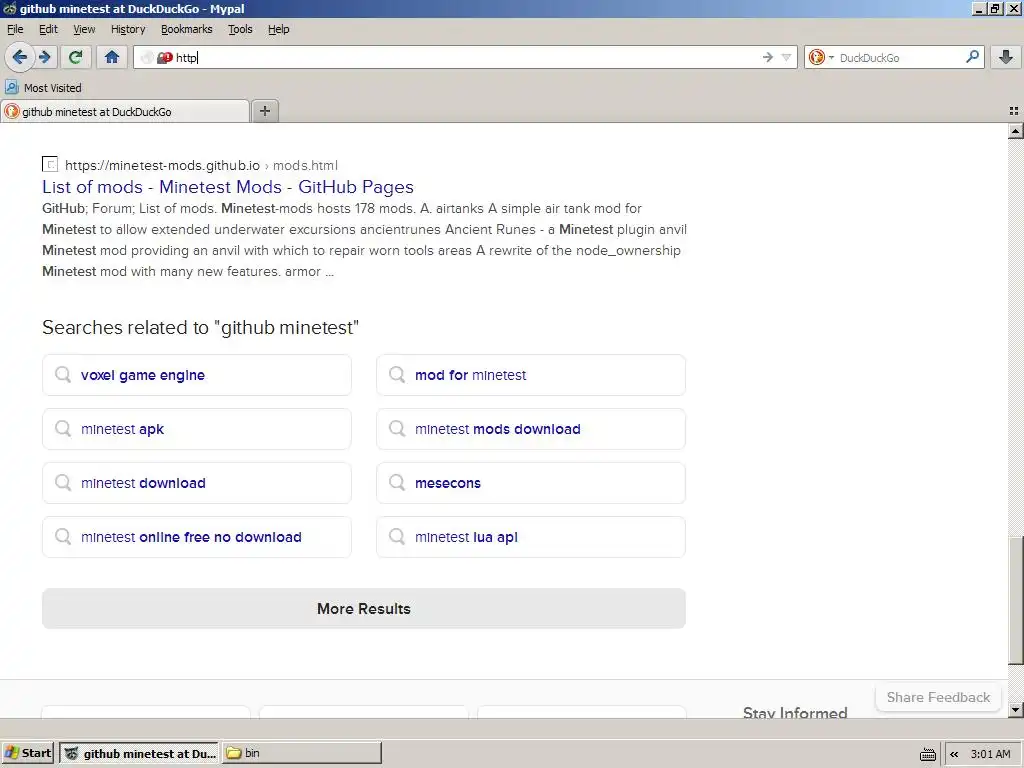
Task: Search related: mesecons
Action: pos(531,483)
